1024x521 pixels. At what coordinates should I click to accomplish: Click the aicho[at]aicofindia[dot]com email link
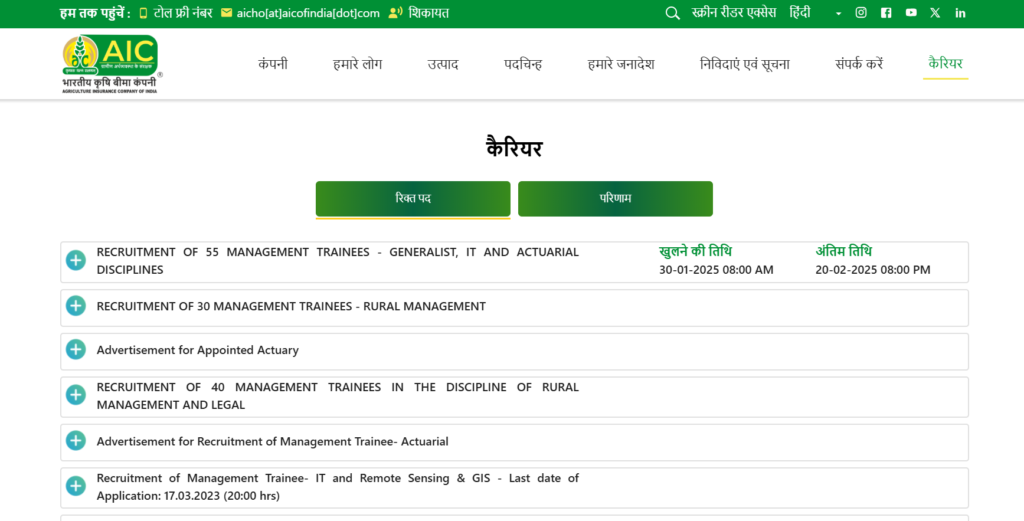pyautogui.click(x=308, y=13)
